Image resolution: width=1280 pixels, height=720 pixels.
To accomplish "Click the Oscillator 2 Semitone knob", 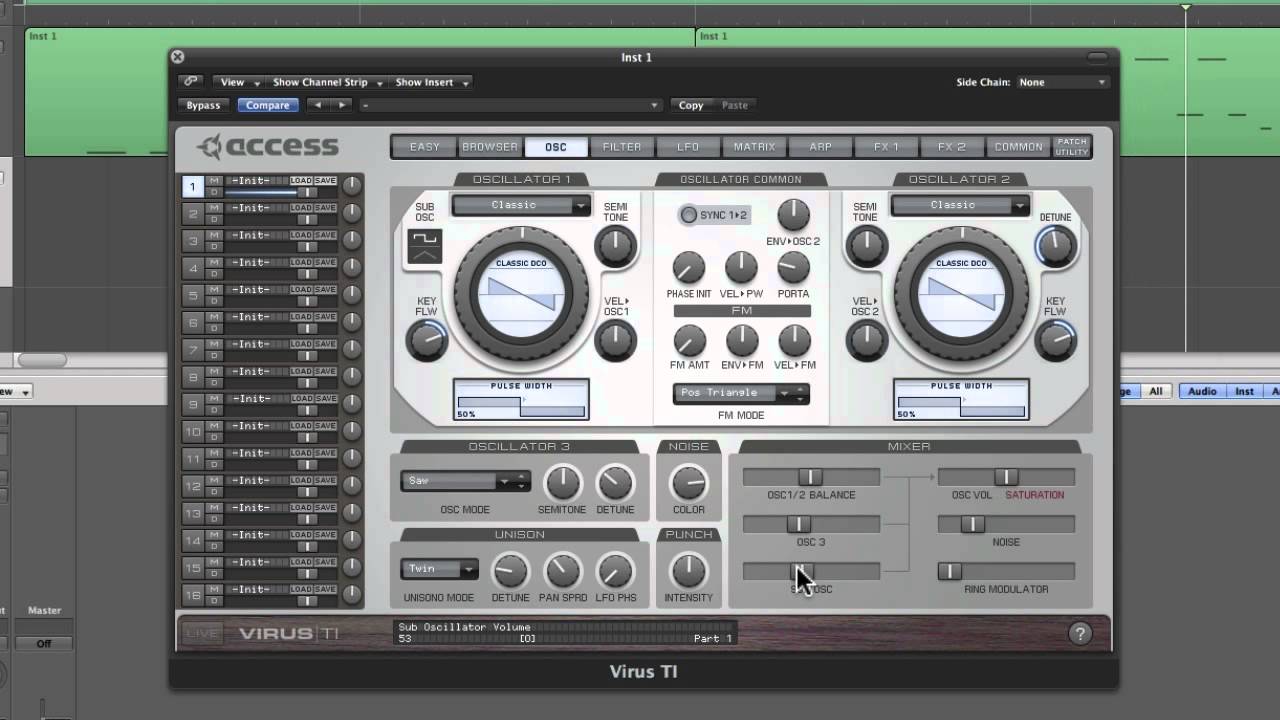I will click(865, 246).
